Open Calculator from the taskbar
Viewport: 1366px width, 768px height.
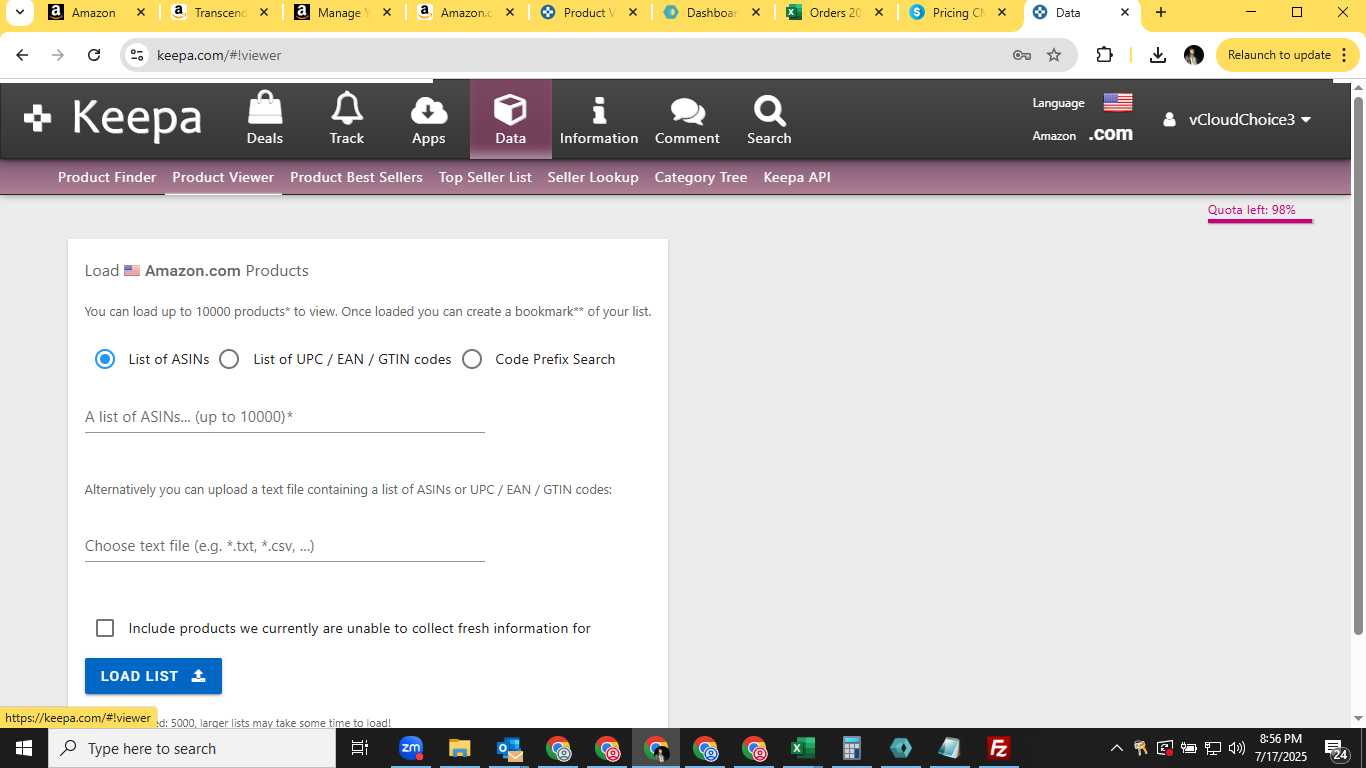(852, 748)
